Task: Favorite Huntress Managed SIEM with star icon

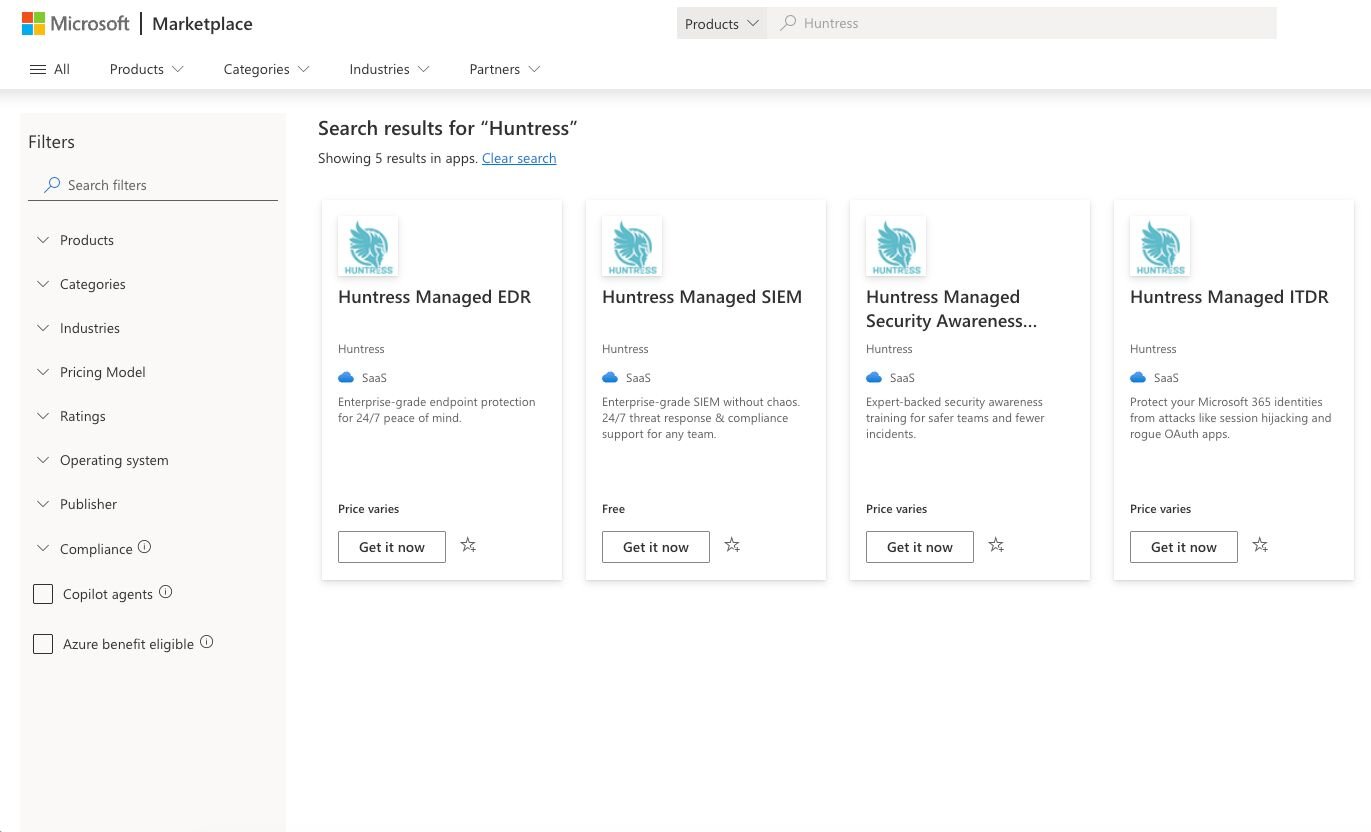Action: click(x=732, y=545)
